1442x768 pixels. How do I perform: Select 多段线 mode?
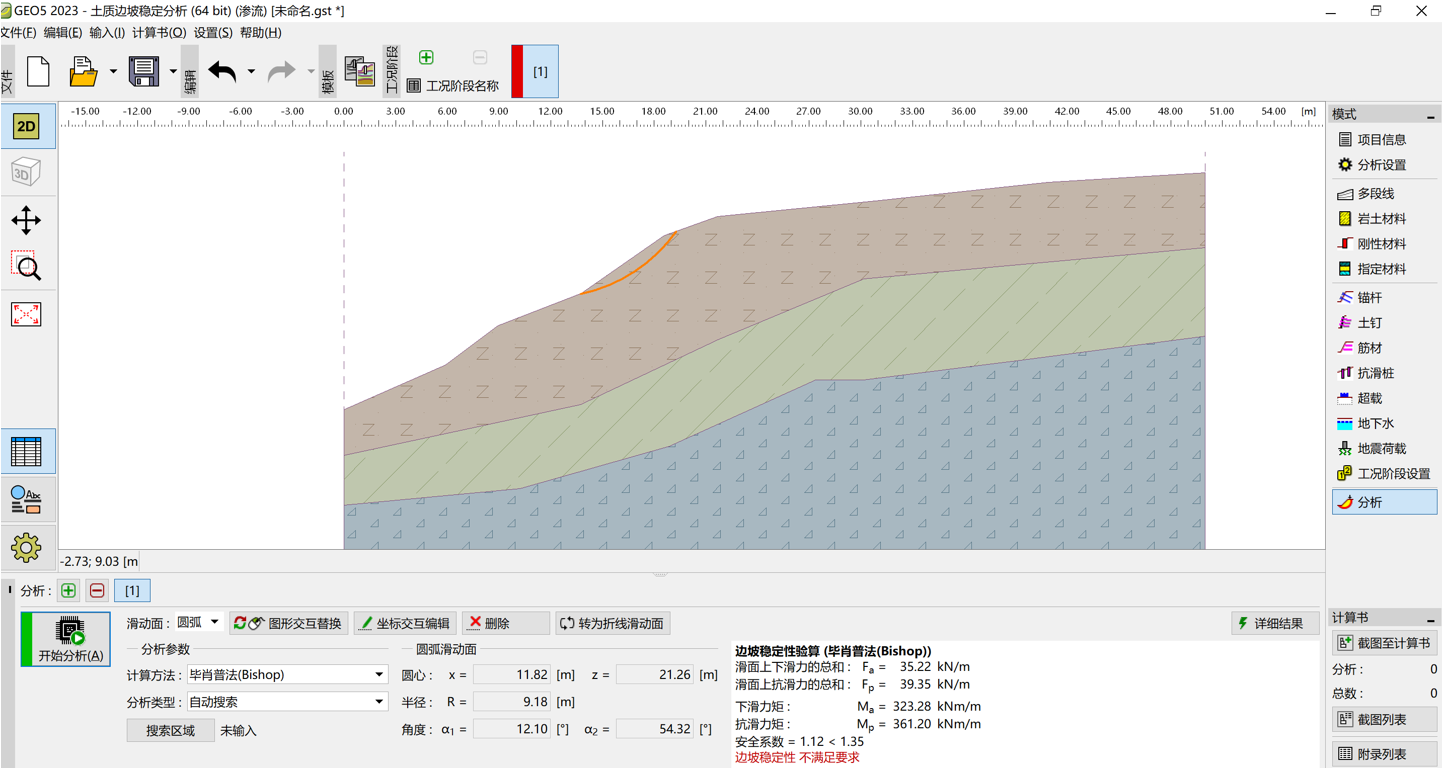1384,194
